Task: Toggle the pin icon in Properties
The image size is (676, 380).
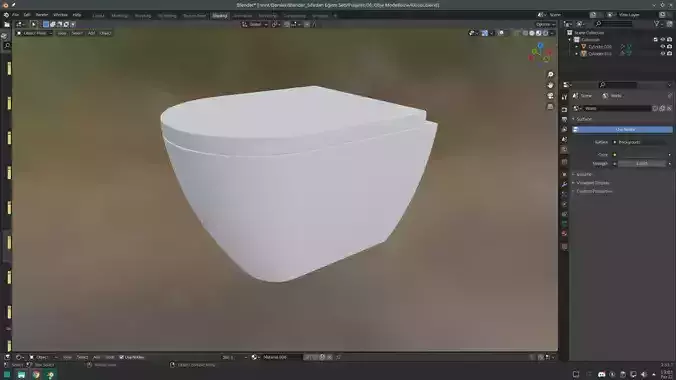Action: pos(670,96)
